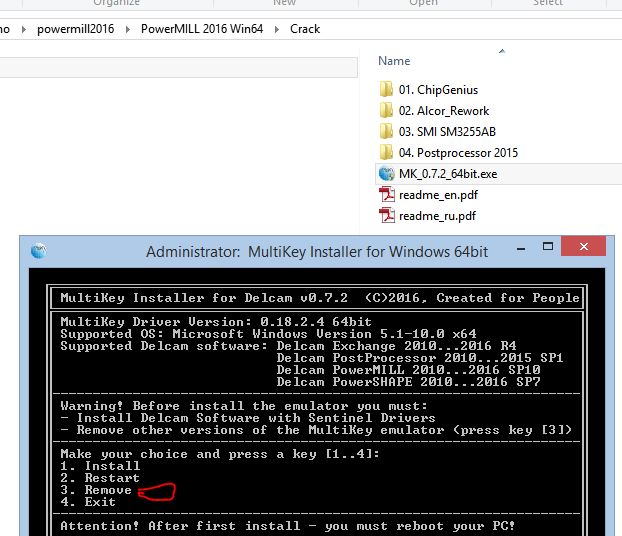Navigate to powermill2016 in the breadcrumb

point(75,29)
